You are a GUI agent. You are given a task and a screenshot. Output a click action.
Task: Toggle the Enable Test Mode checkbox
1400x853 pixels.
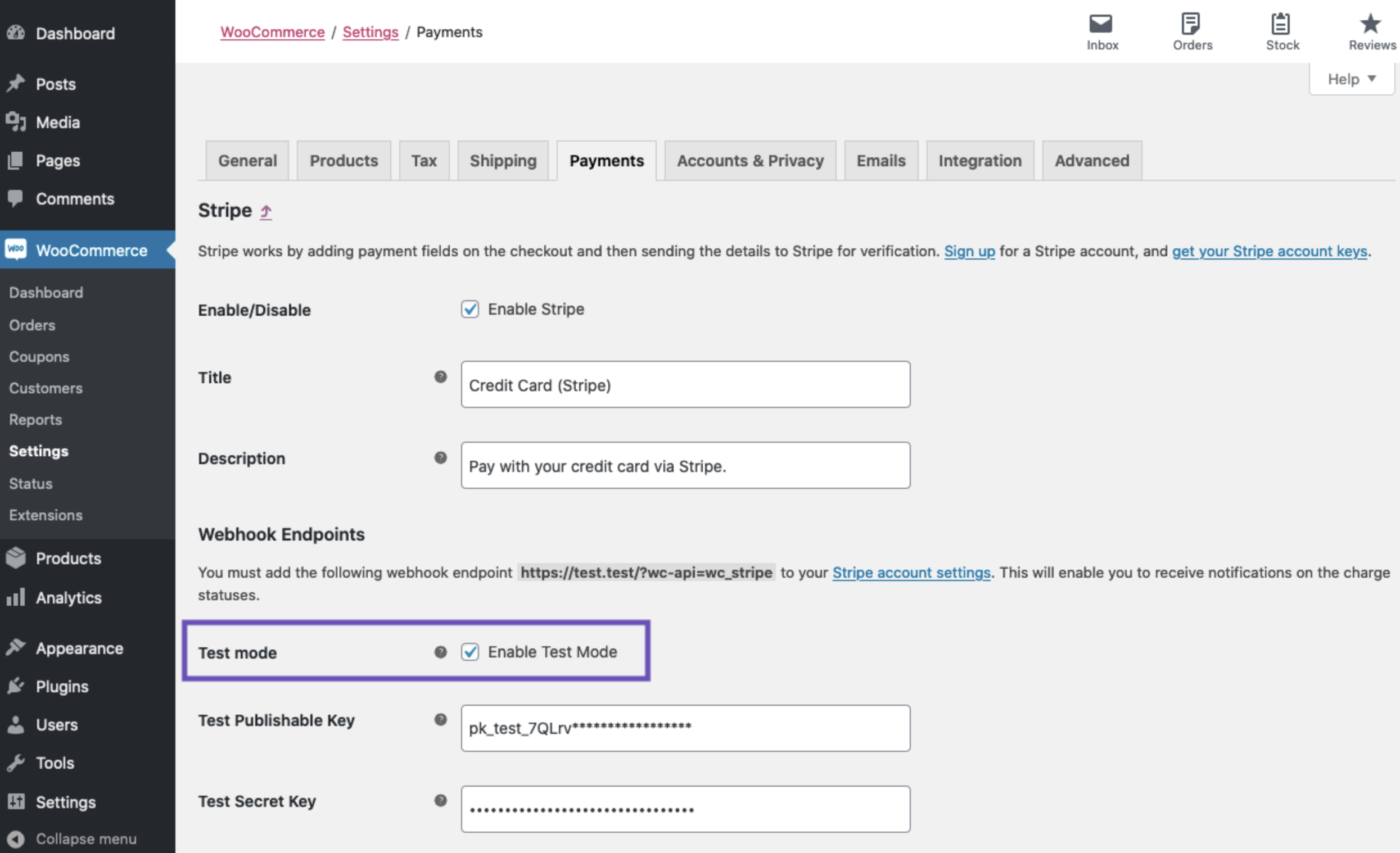470,652
